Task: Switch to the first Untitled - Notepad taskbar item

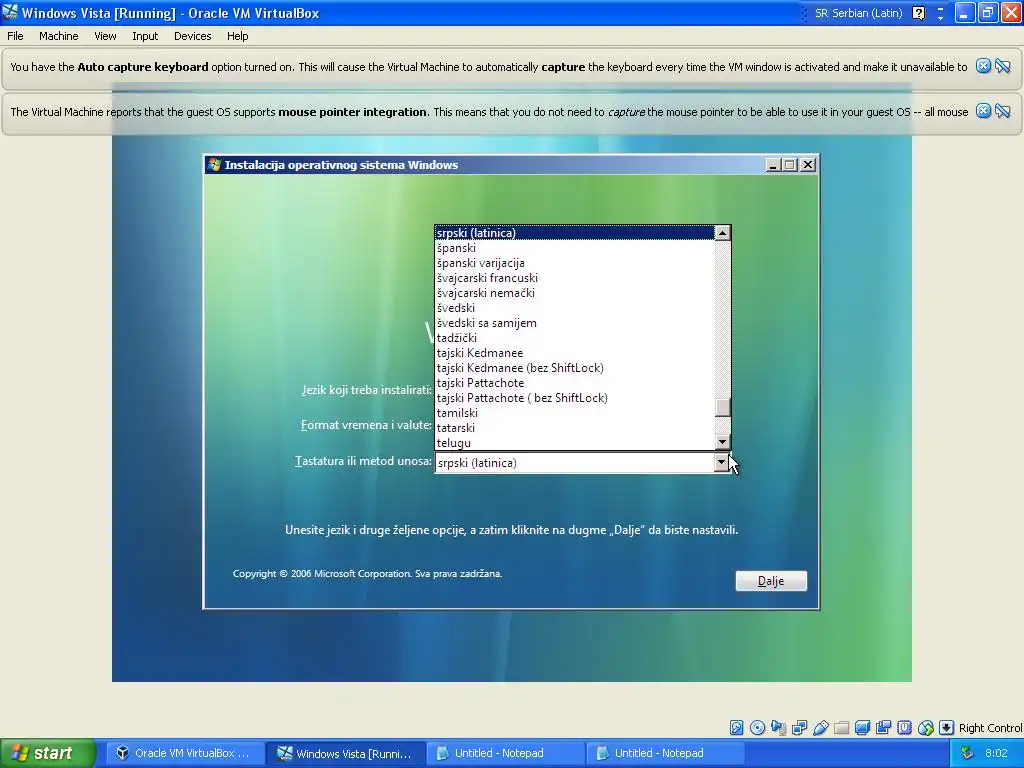Action: pos(503,753)
